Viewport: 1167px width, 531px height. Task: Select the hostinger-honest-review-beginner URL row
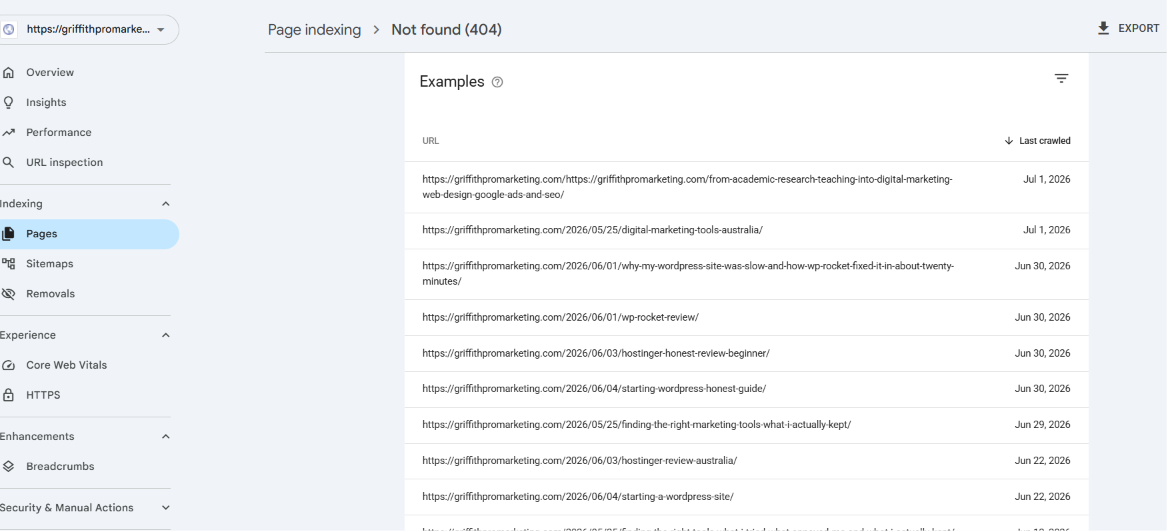coord(746,353)
